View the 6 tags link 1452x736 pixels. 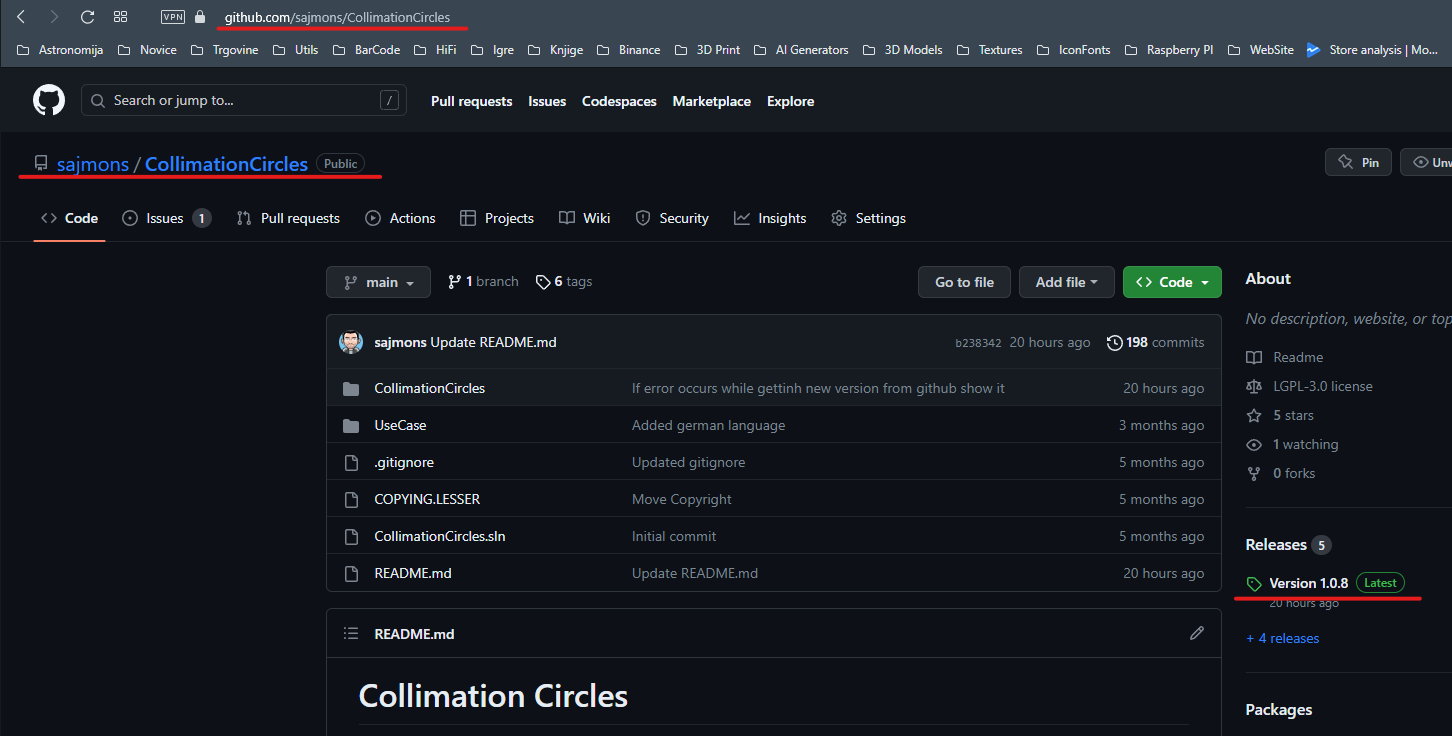(564, 282)
